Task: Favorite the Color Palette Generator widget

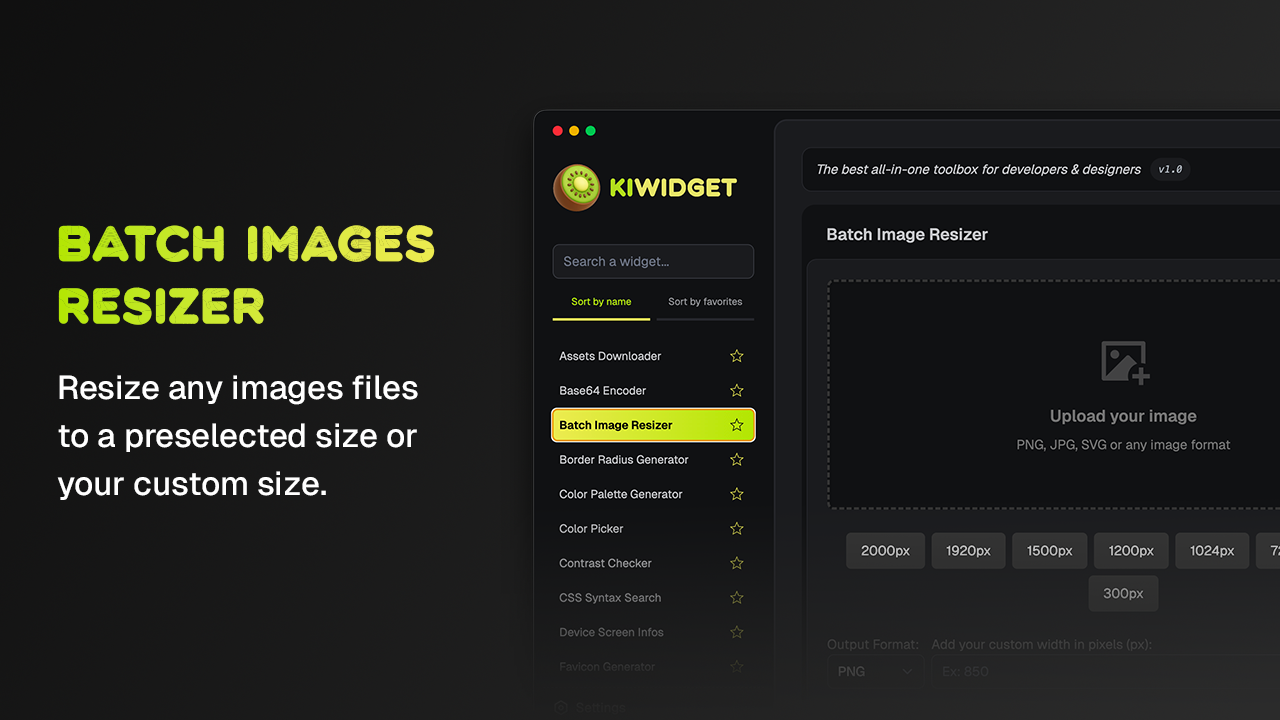Action: tap(737, 493)
